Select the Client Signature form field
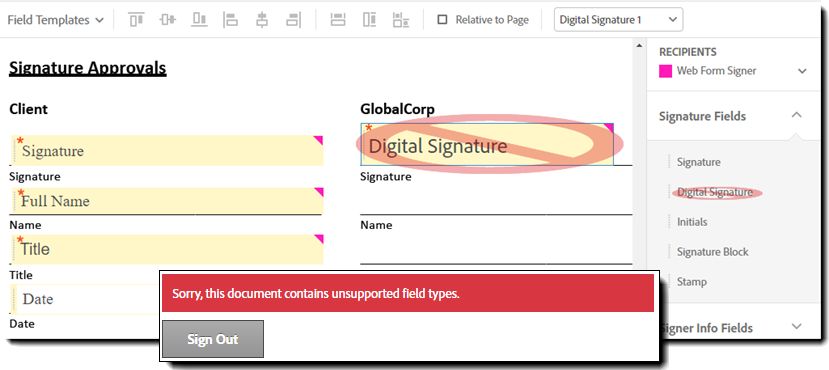This screenshot has width=829, height=370. coord(168,151)
